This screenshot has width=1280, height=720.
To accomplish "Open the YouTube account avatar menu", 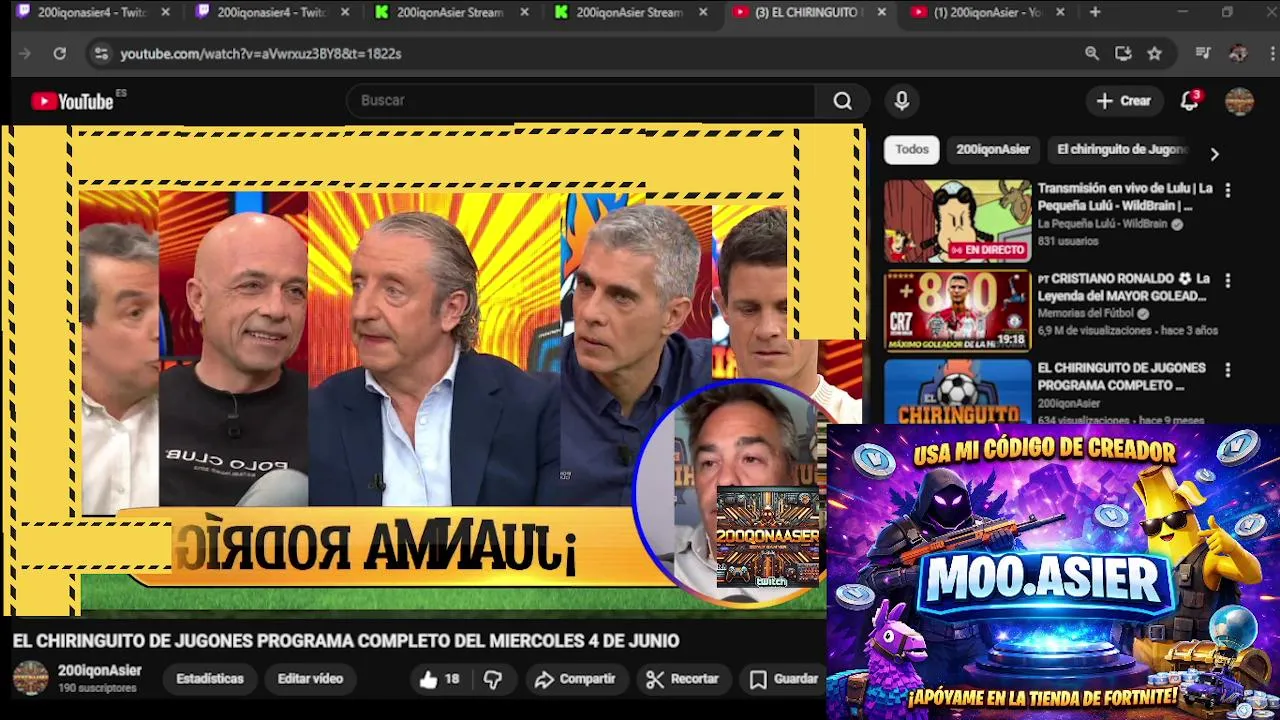I will (1239, 101).
